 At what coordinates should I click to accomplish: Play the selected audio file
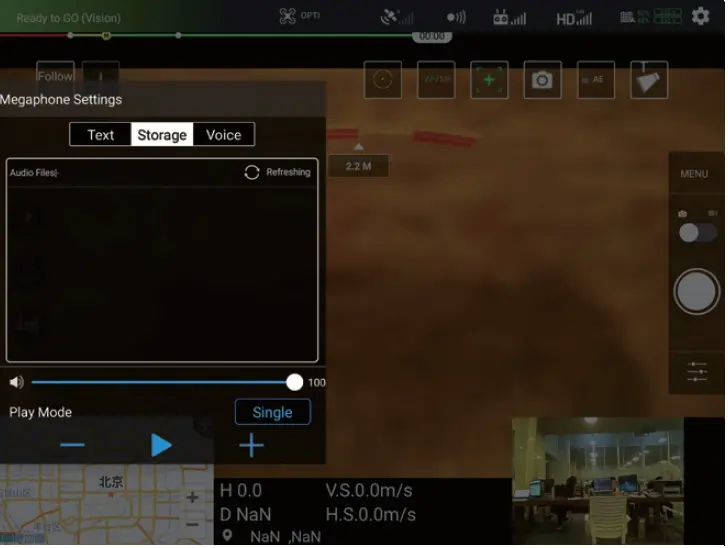(x=161, y=446)
